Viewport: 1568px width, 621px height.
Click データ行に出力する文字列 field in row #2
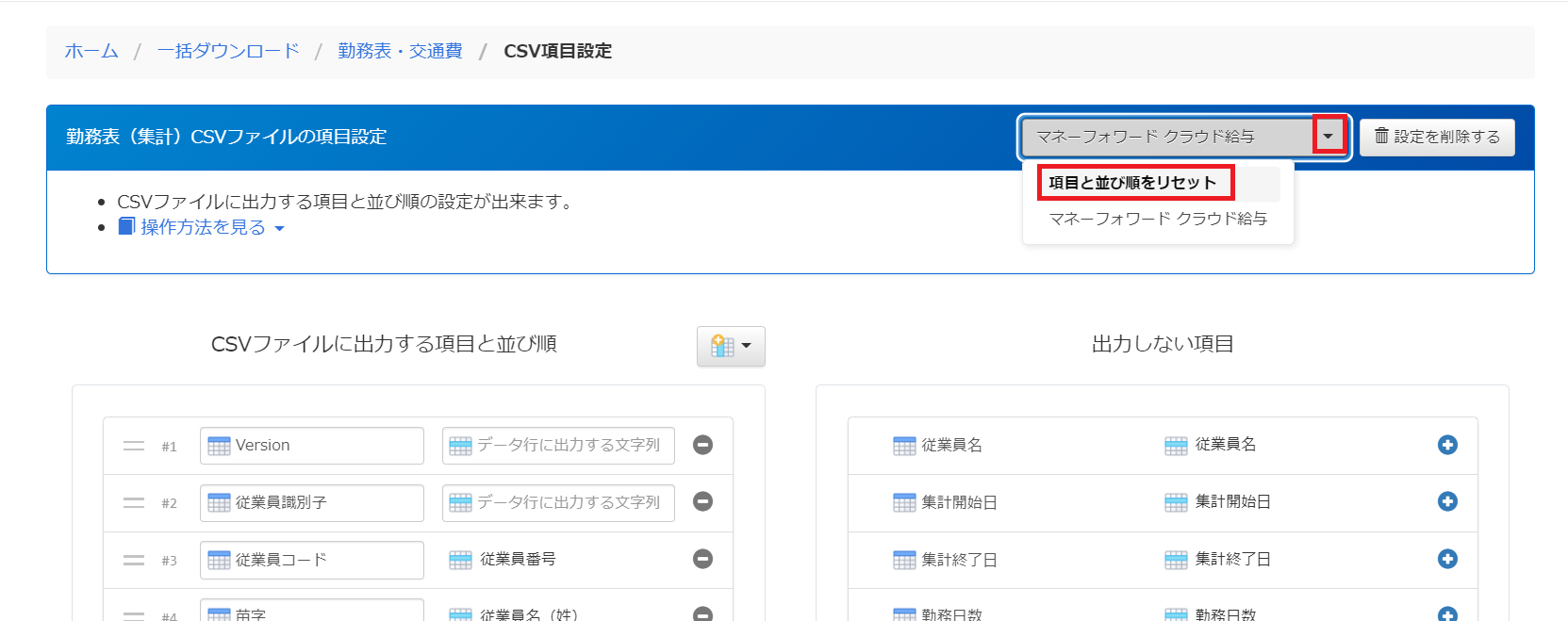point(558,502)
